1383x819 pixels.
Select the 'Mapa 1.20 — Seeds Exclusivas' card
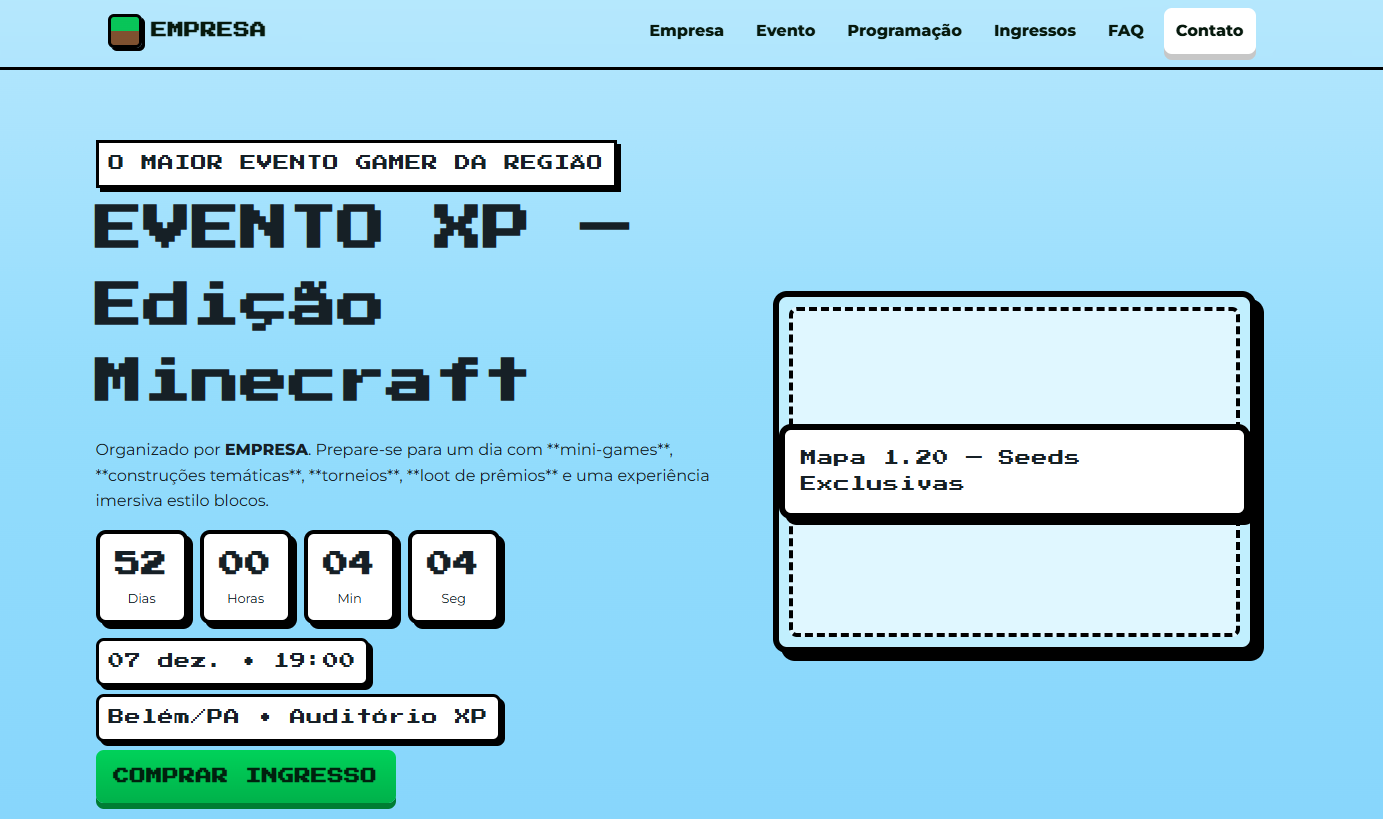tap(1012, 470)
